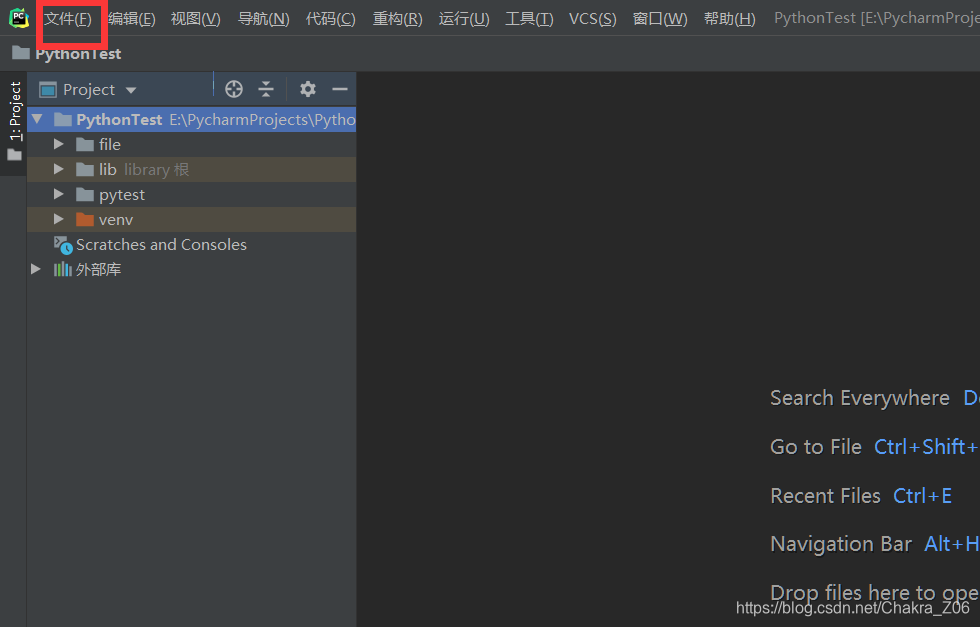
Task: Click the navigation bar folder icon
Action: [x=21, y=53]
